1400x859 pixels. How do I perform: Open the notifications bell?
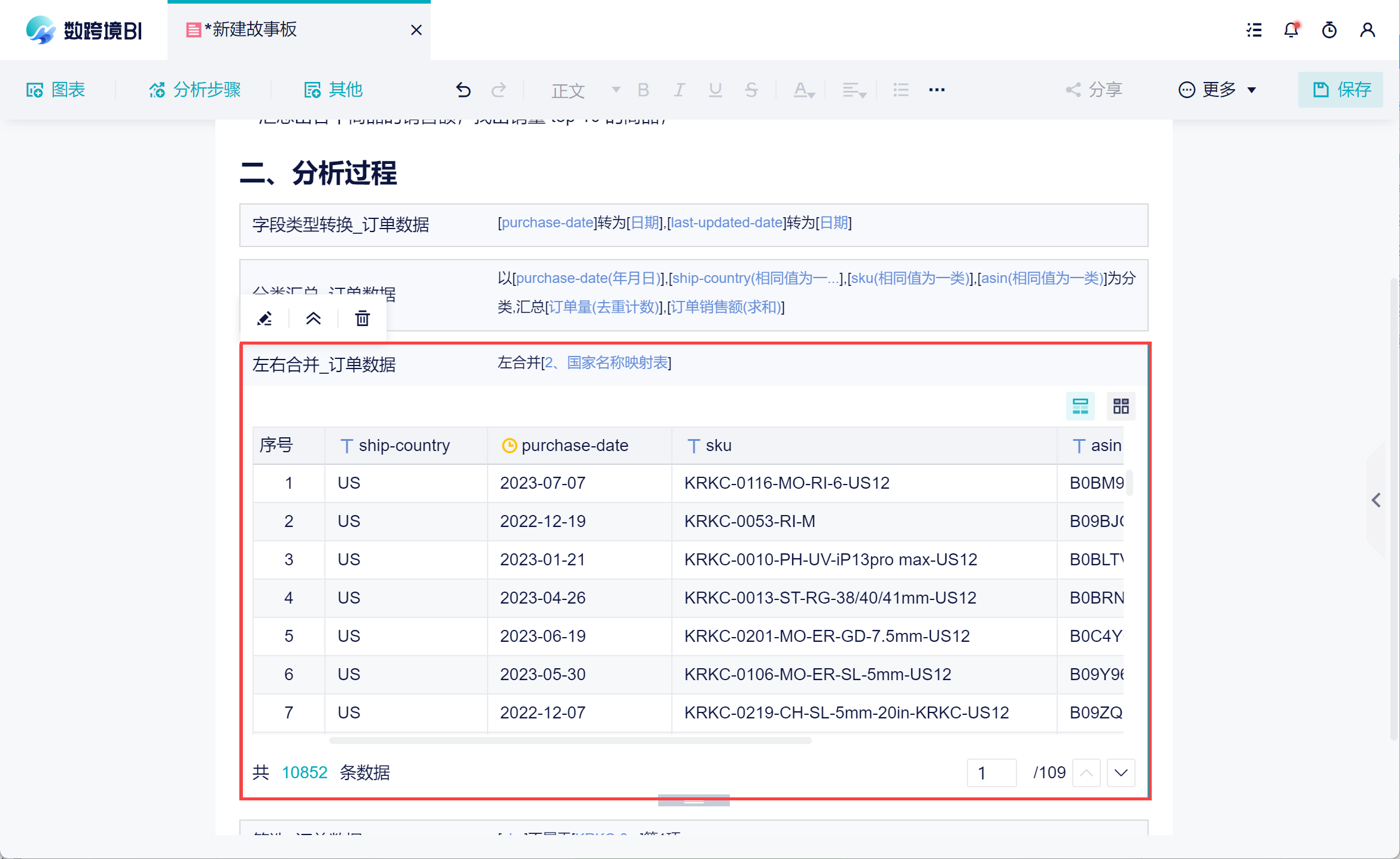1291,30
